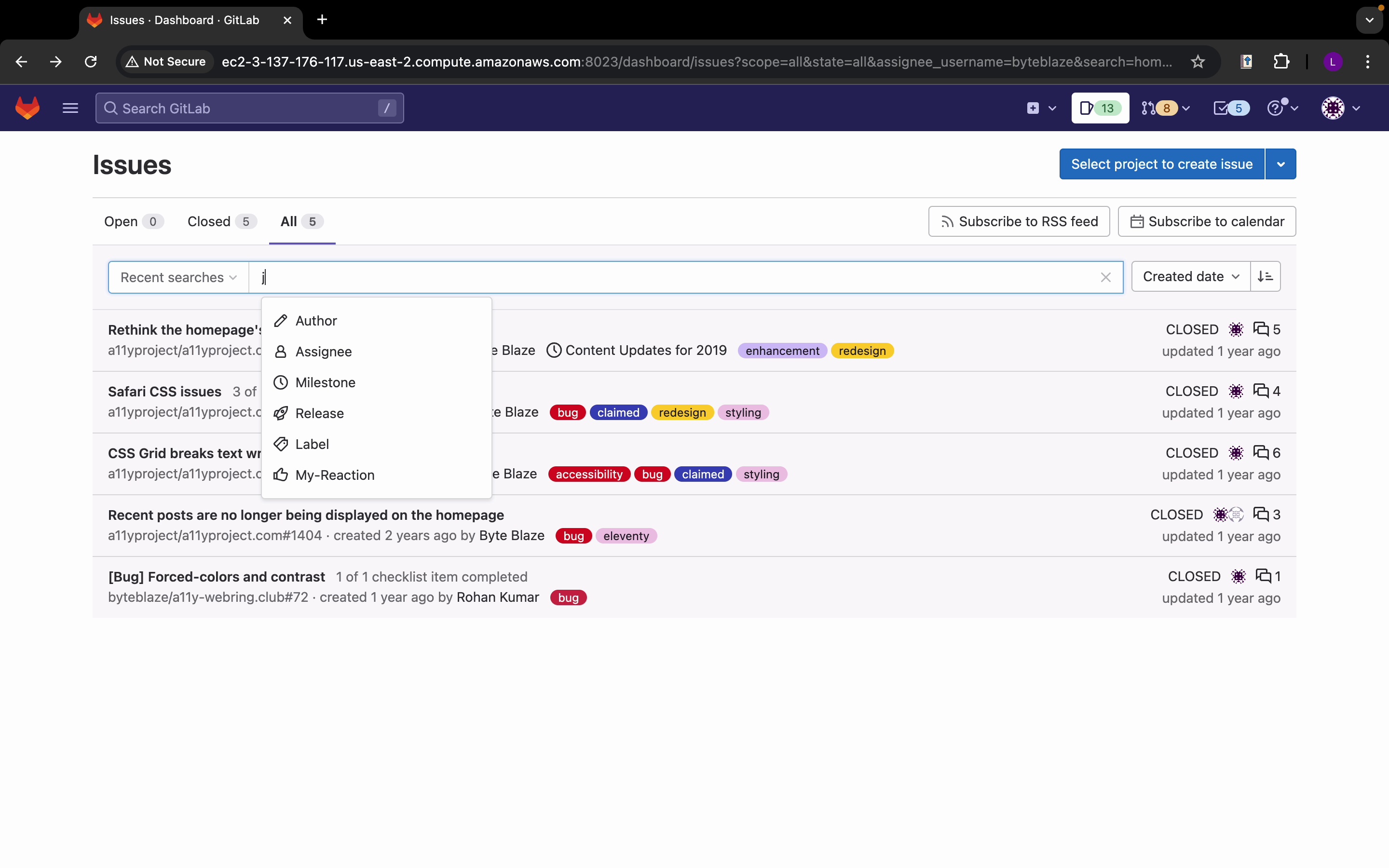
Task: Focus the Search GitLab input field
Action: coord(249,108)
